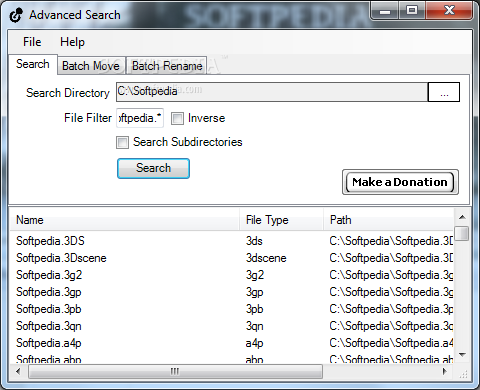Screen dimensions: 480x390
Task: Maximize the Advanced Search window
Action: (412, 11)
